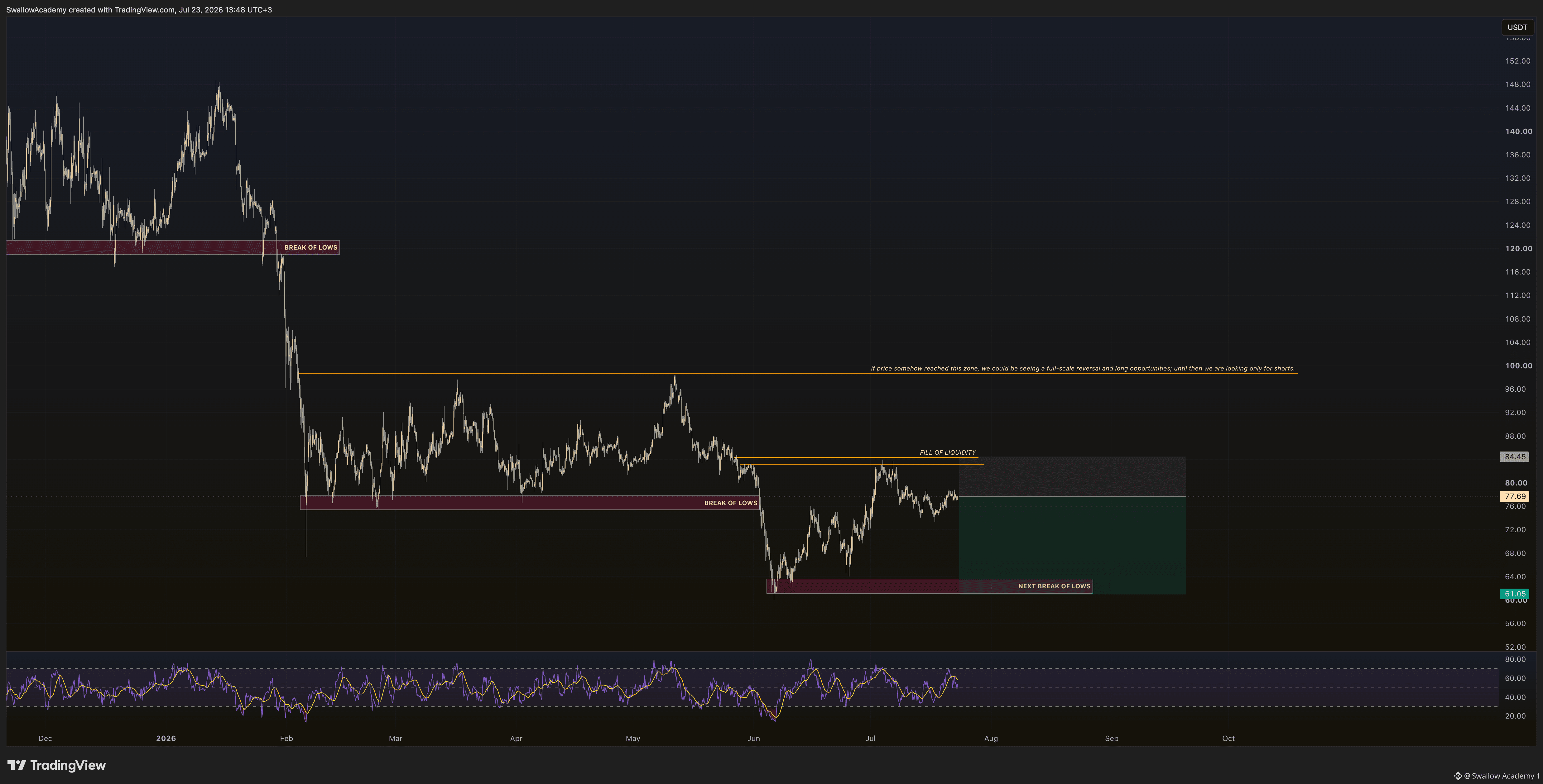
Task: Click the RSI 40.00 axis label
Action: coord(1516,697)
